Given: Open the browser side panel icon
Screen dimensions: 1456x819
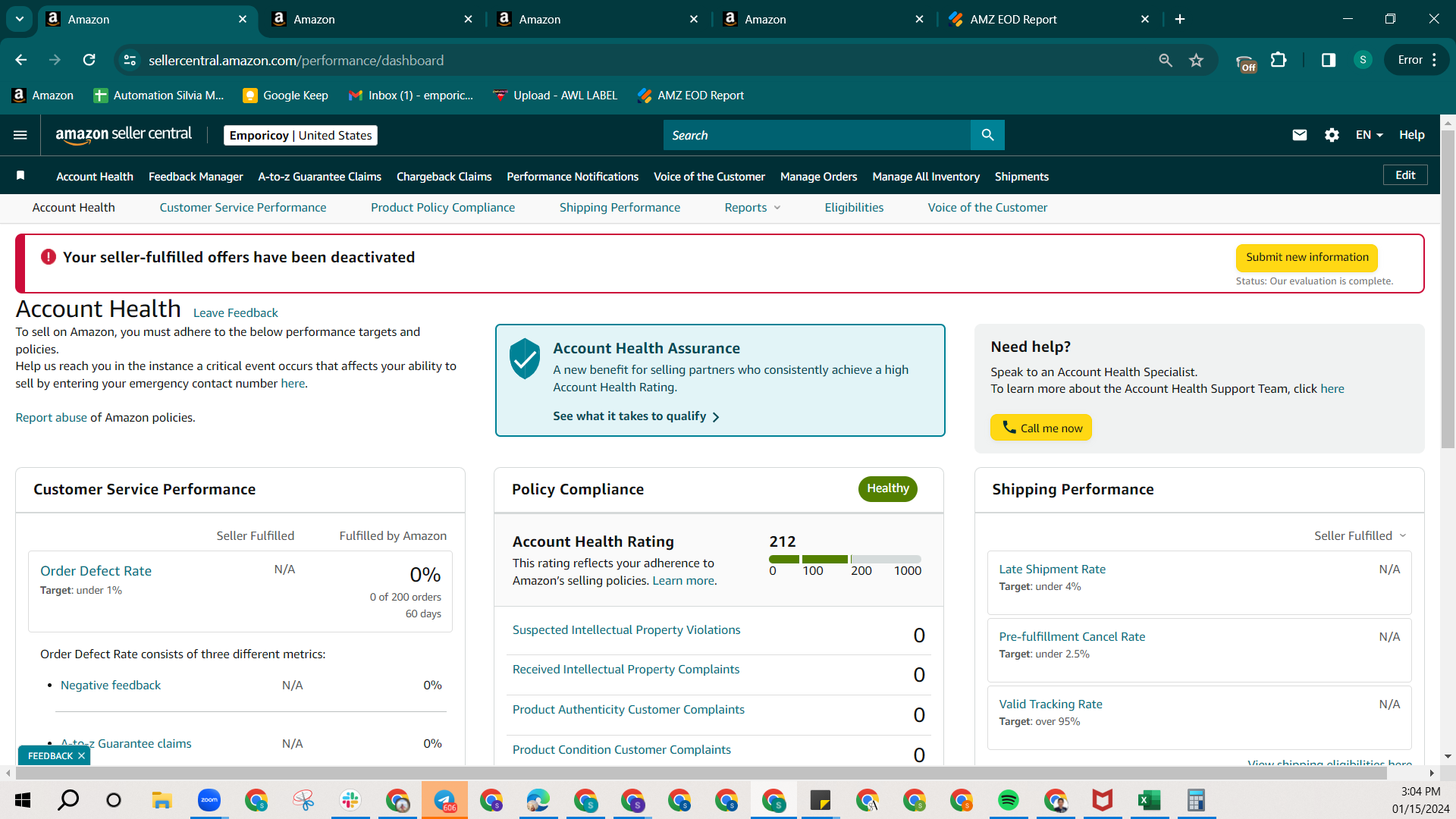Looking at the screenshot, I should pos(1329,60).
